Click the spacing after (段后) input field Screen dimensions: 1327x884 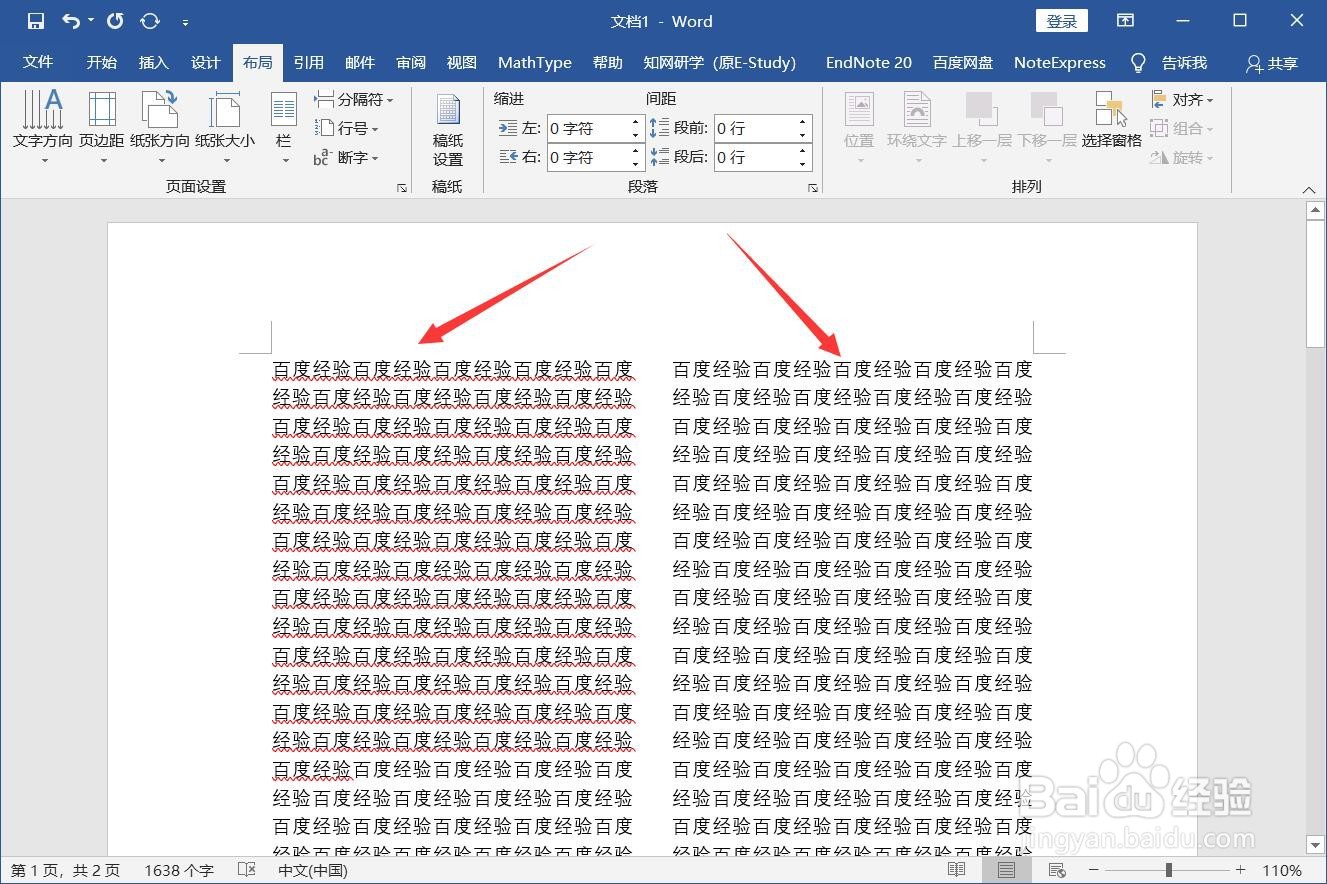[x=754, y=157]
